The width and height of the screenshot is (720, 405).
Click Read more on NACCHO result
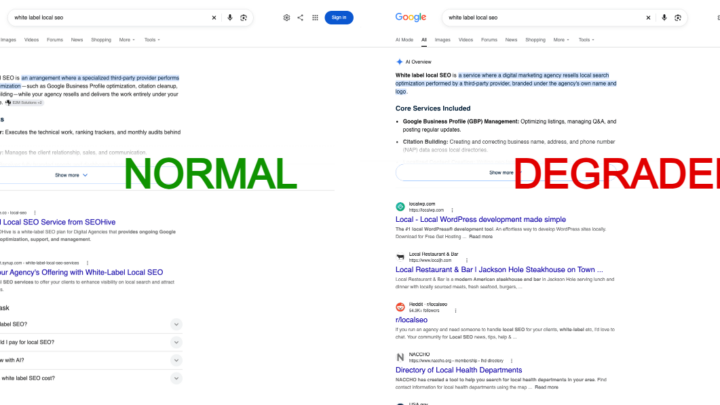[546, 387]
